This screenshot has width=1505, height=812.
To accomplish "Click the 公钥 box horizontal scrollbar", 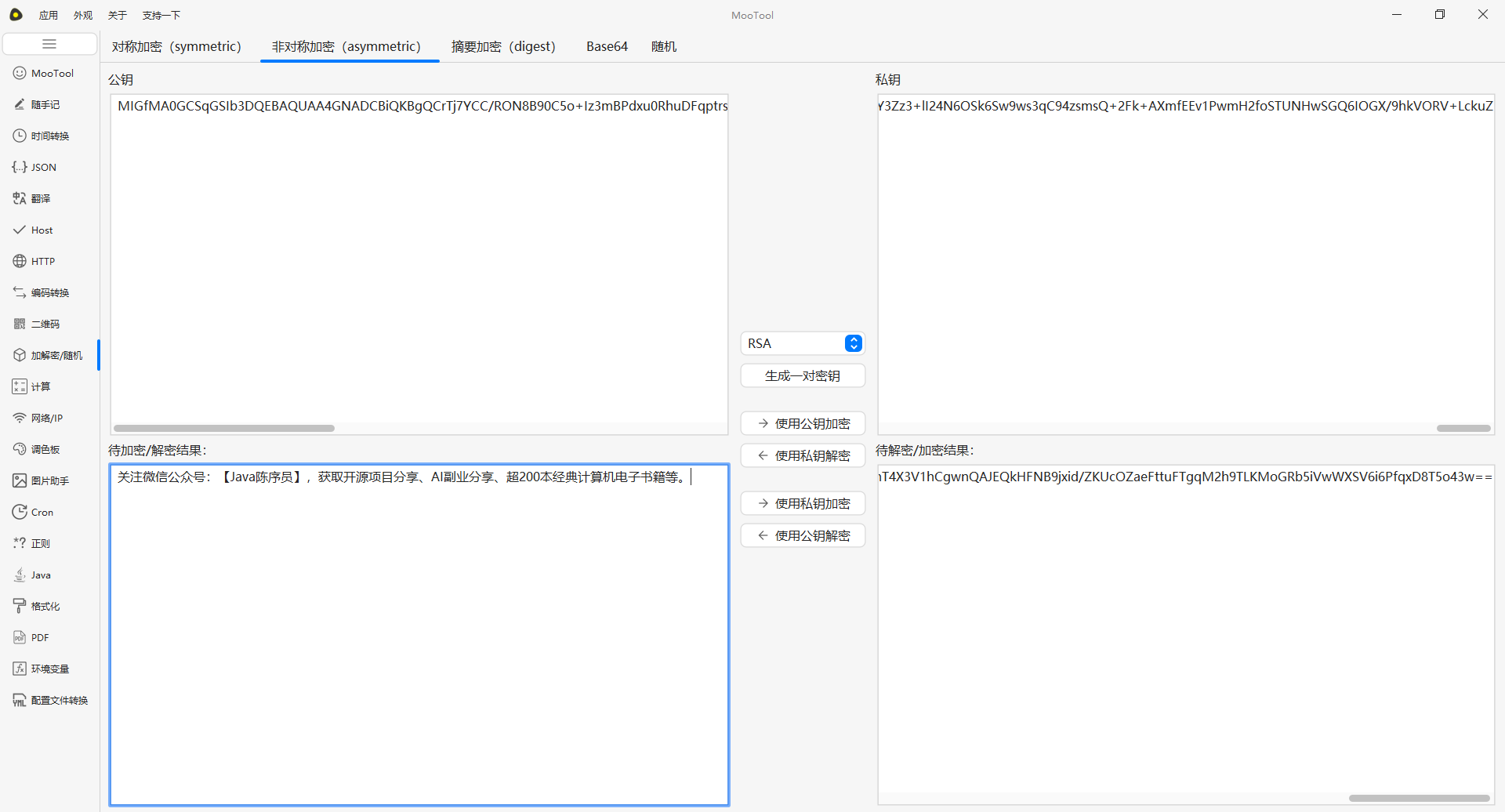I will tap(224, 428).
